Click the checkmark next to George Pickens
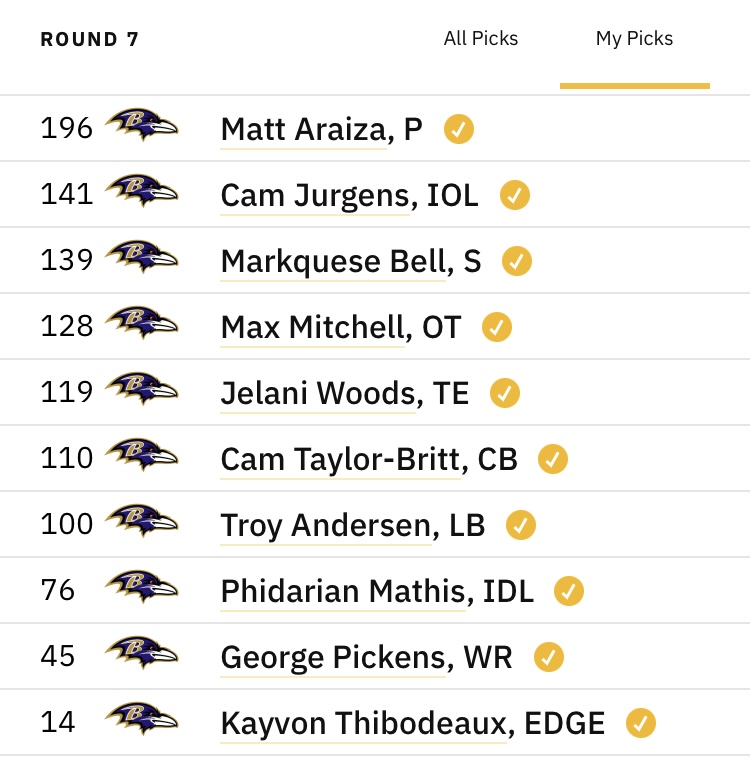Viewport: 750px width, 781px height. coord(548,657)
